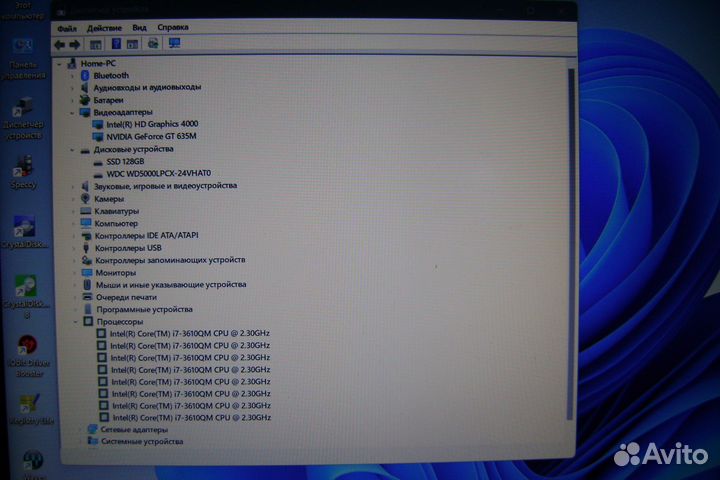The width and height of the screenshot is (720, 480).
Task: Open the Действие menu
Action: tap(104, 28)
